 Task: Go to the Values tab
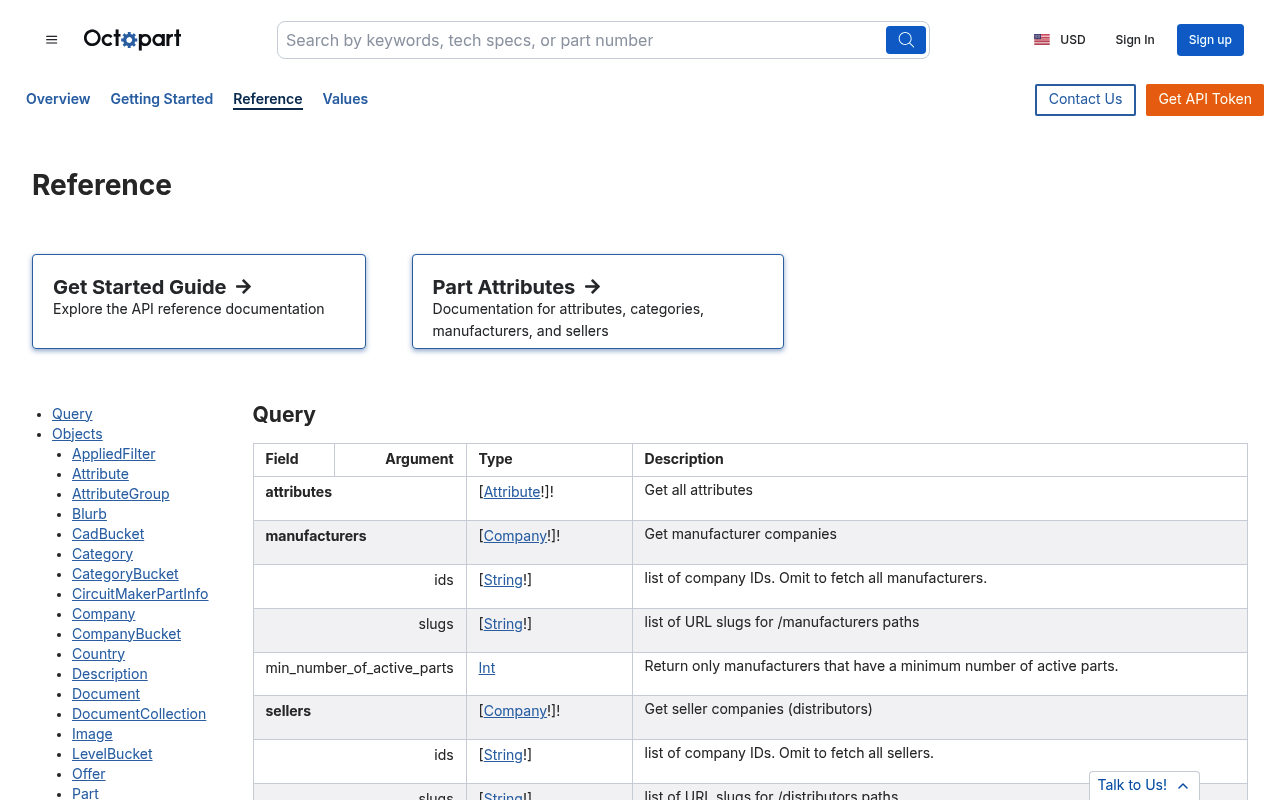(345, 99)
